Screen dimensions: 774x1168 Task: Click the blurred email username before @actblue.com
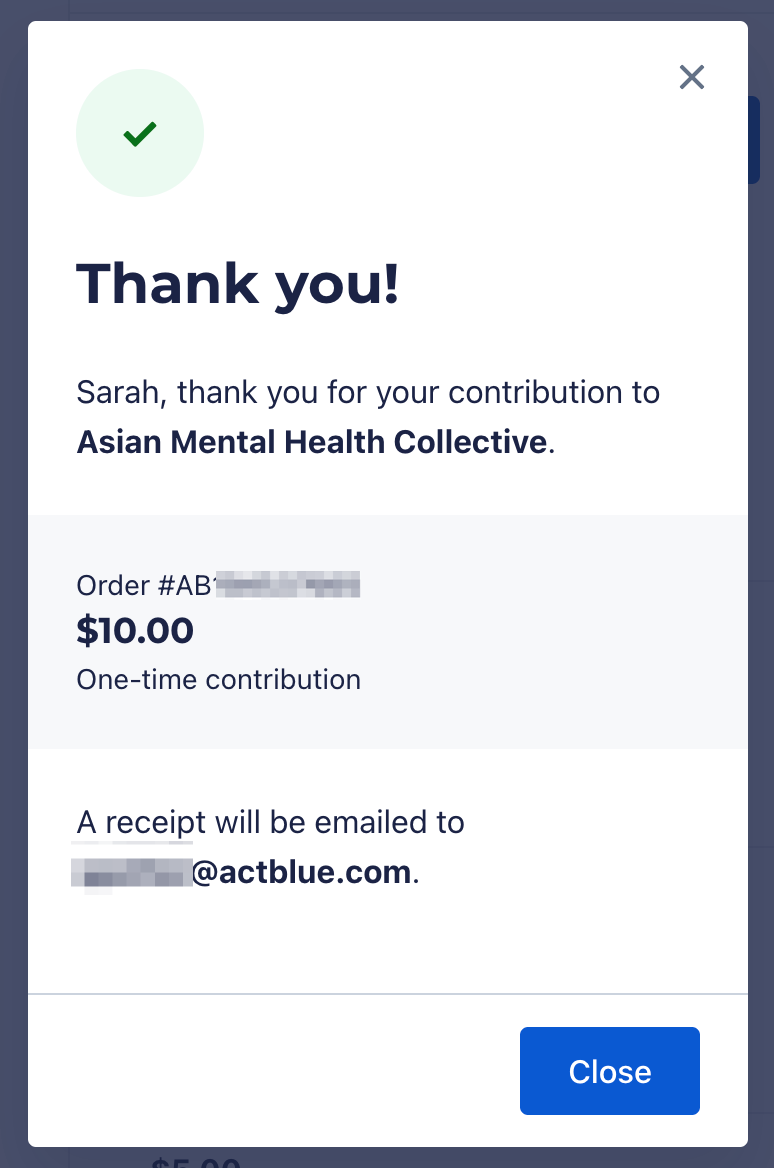[x=132, y=872]
